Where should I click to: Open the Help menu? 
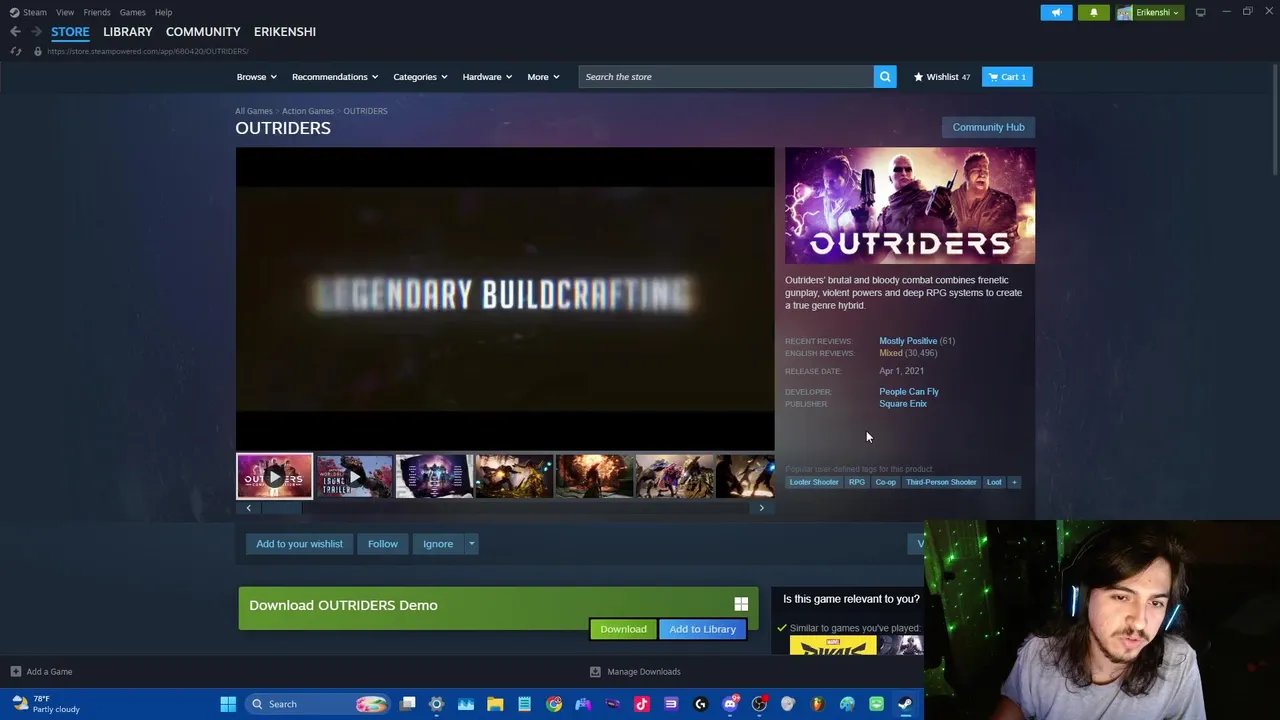pos(163,12)
